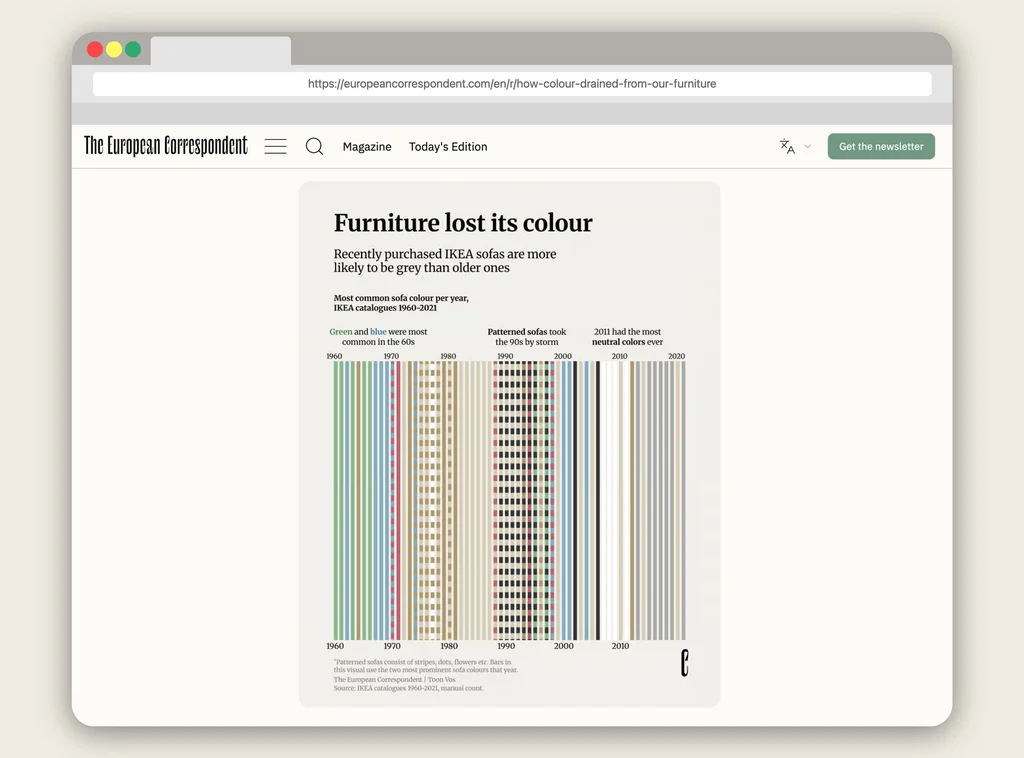Click the first green bar at 1960
Image resolution: width=1024 pixels, height=758 pixels.
pyautogui.click(x=336, y=500)
